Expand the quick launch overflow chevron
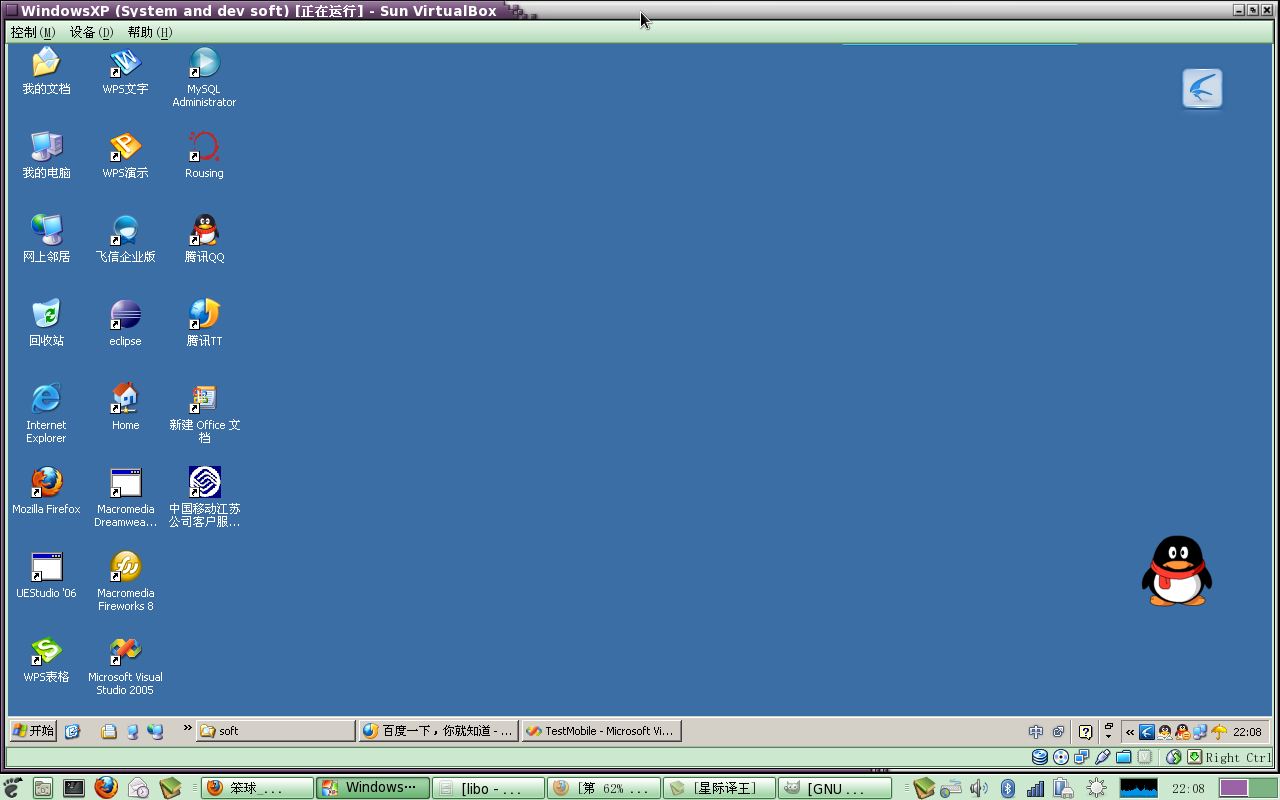Image resolution: width=1280 pixels, height=800 pixels. click(187, 729)
